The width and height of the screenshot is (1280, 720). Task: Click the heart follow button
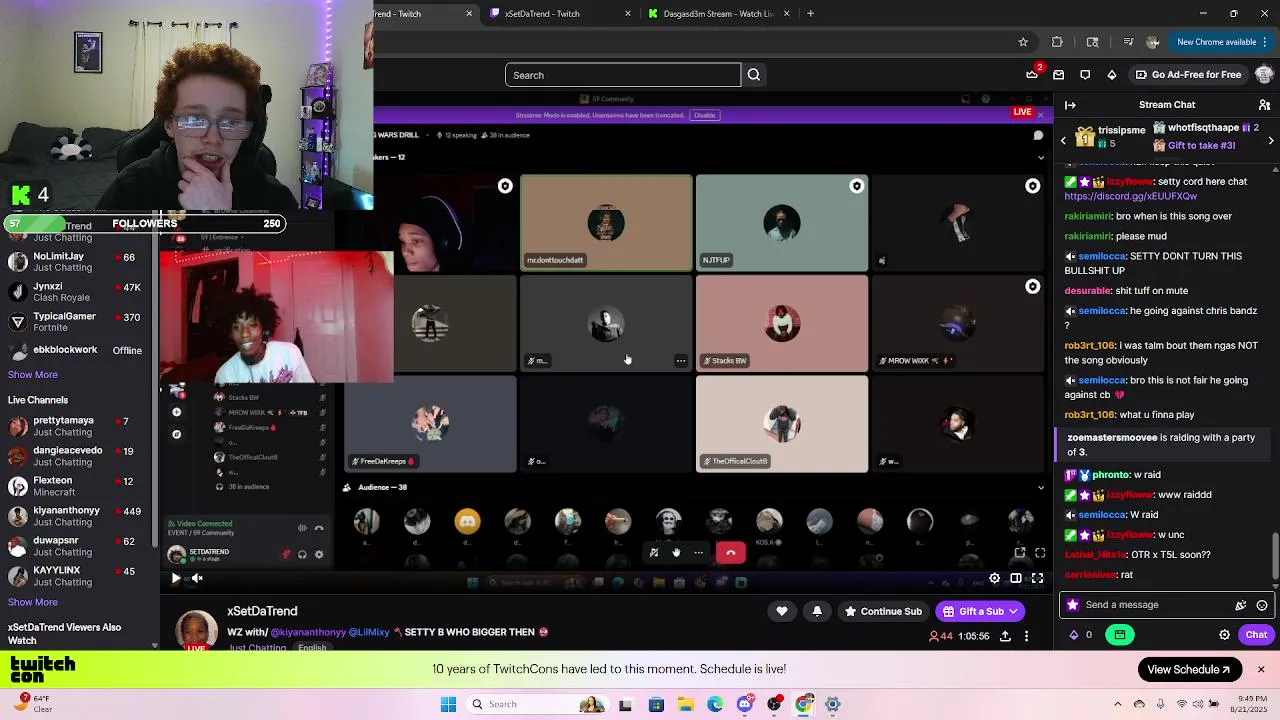[x=782, y=611]
